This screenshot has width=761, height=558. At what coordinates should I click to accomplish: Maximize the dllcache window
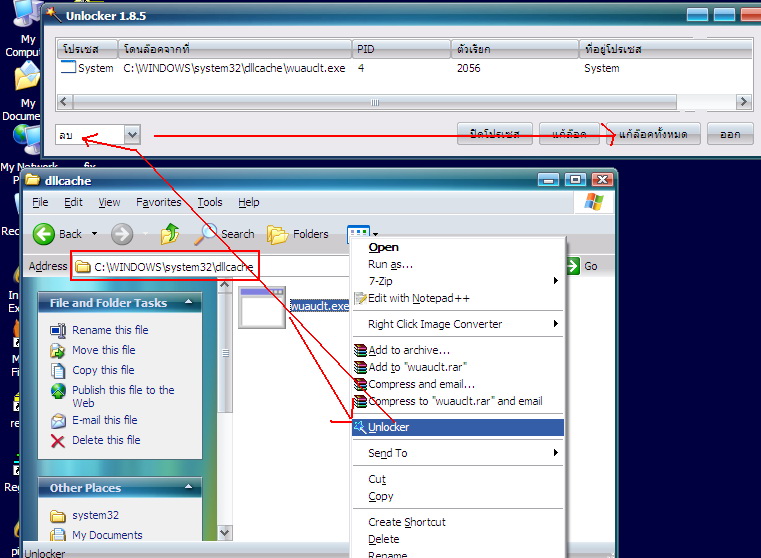[x=575, y=180]
